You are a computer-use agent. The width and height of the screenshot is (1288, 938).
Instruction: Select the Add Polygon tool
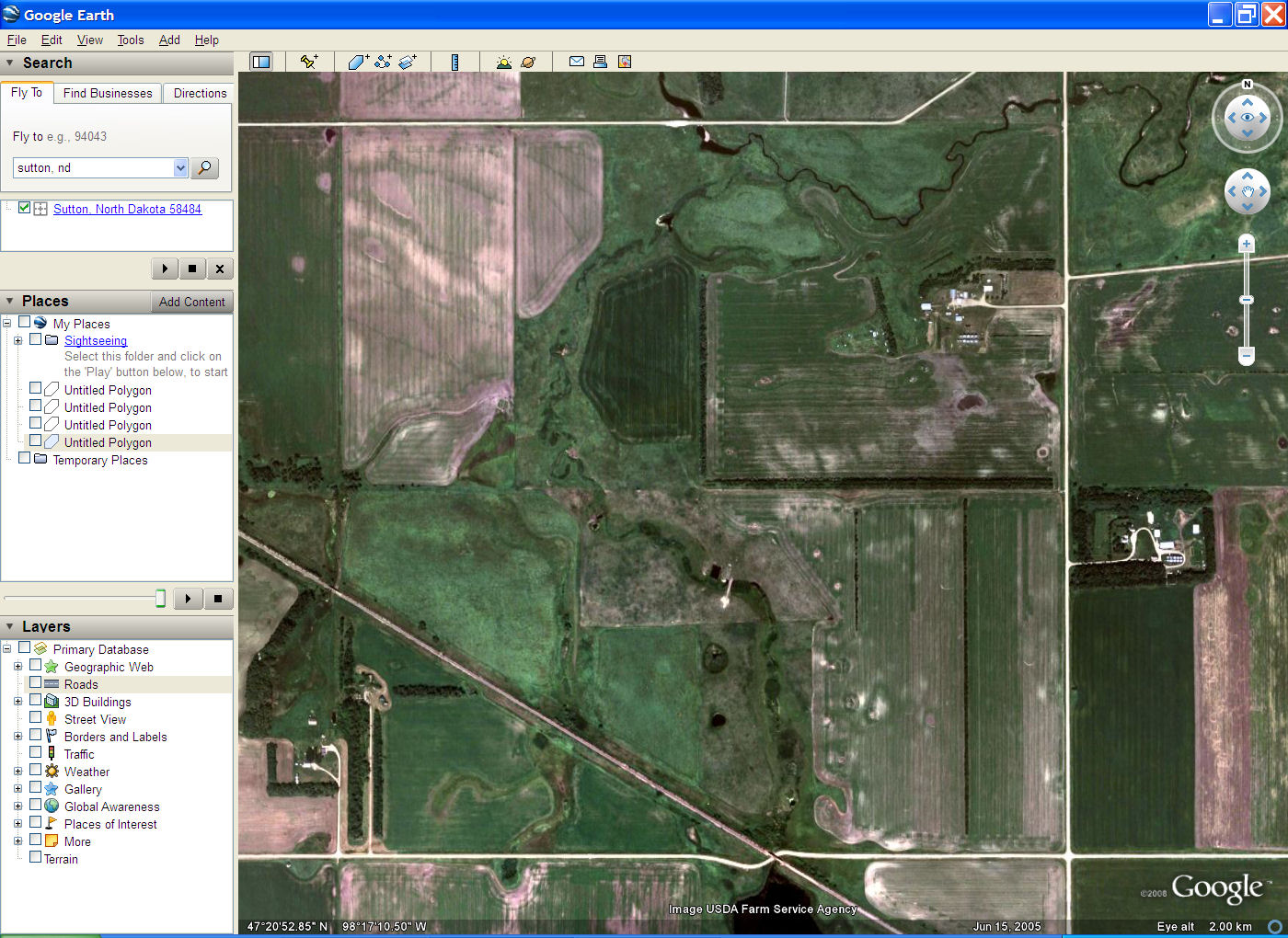[358, 62]
